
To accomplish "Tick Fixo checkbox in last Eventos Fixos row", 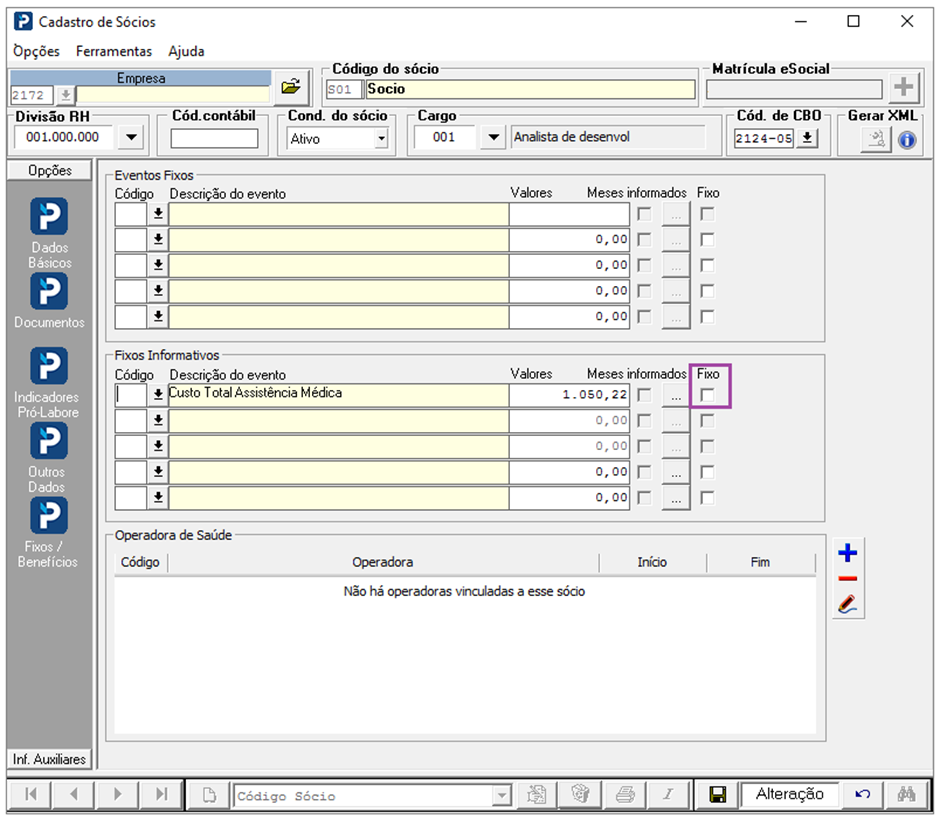I will click(x=707, y=317).
